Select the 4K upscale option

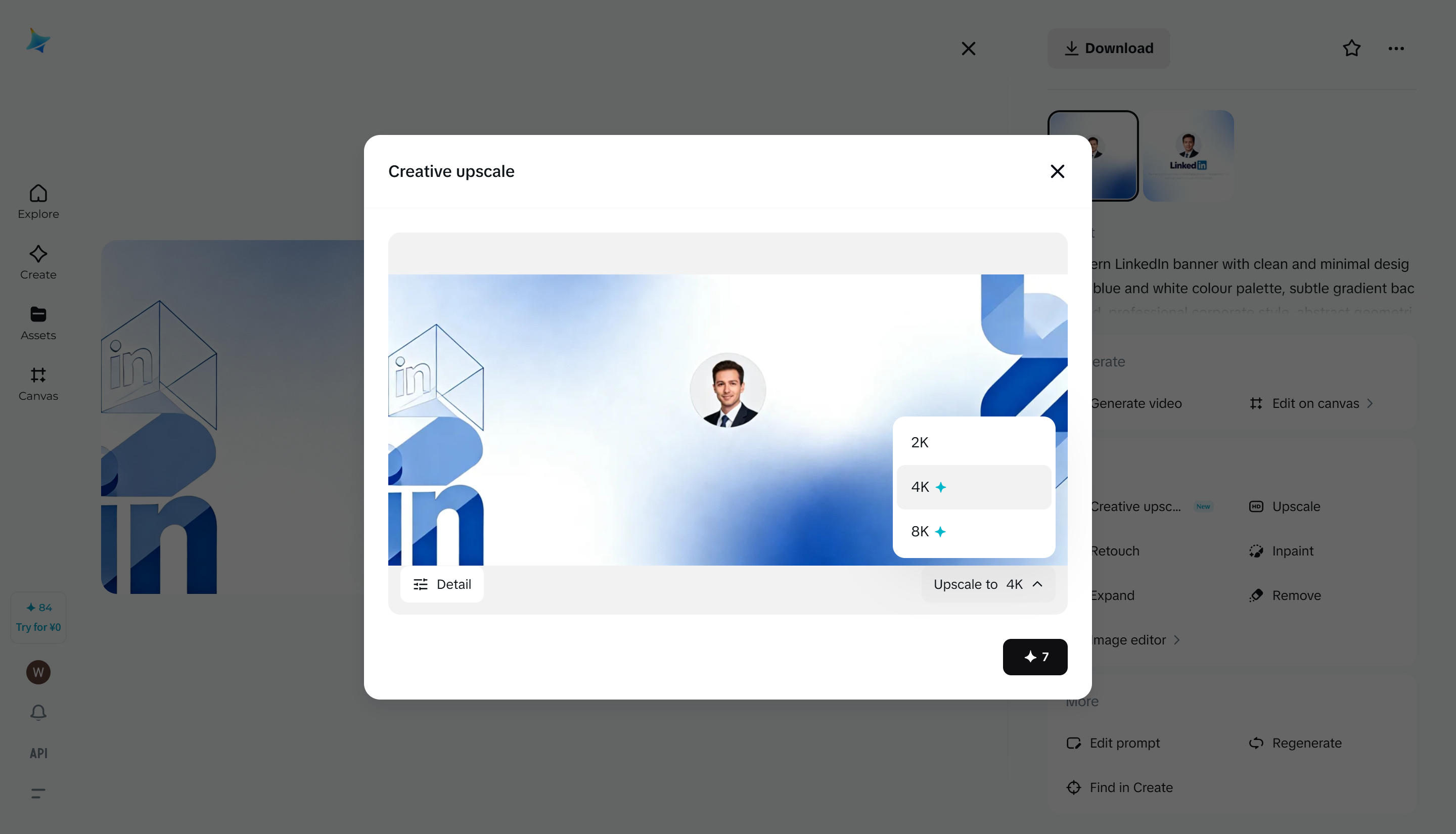pyautogui.click(x=973, y=487)
